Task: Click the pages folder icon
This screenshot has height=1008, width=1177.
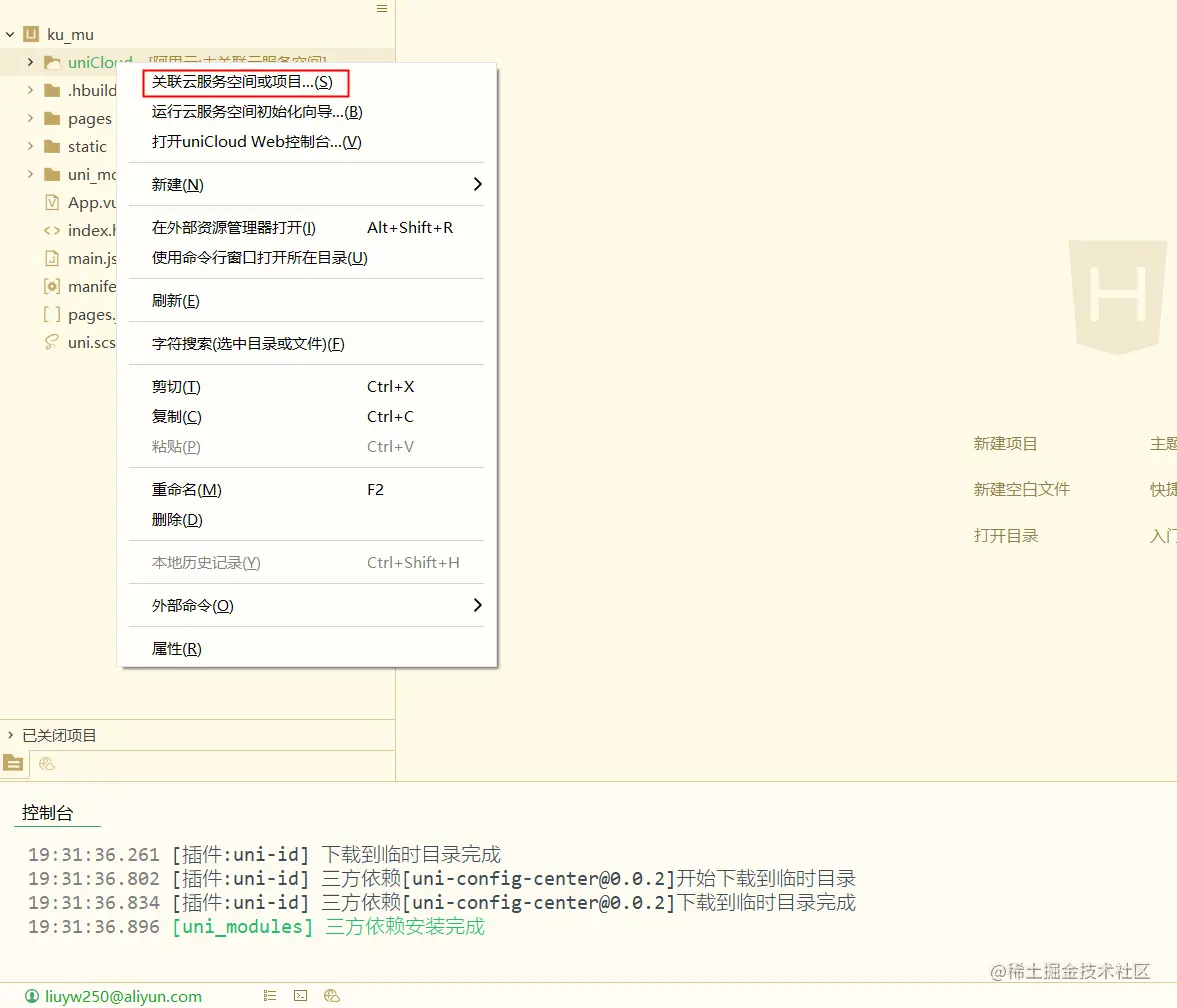Action: click(x=52, y=119)
